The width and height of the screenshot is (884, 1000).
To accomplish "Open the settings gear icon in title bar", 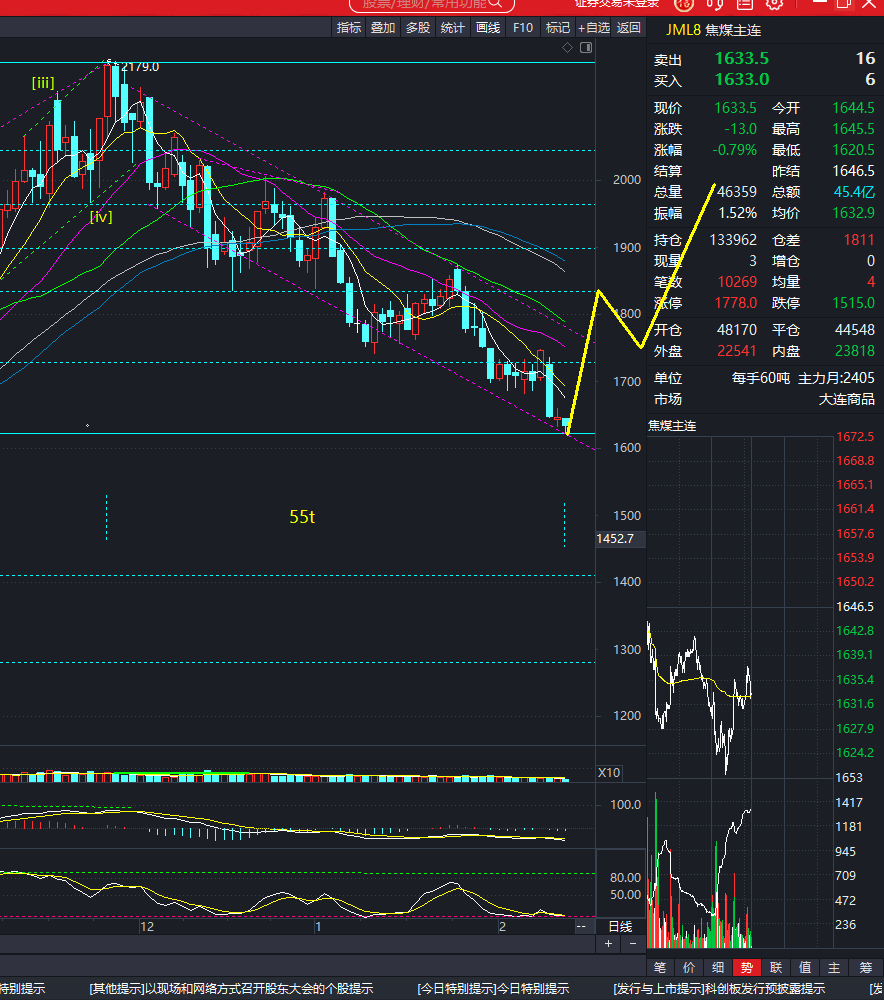I will (774, 4).
